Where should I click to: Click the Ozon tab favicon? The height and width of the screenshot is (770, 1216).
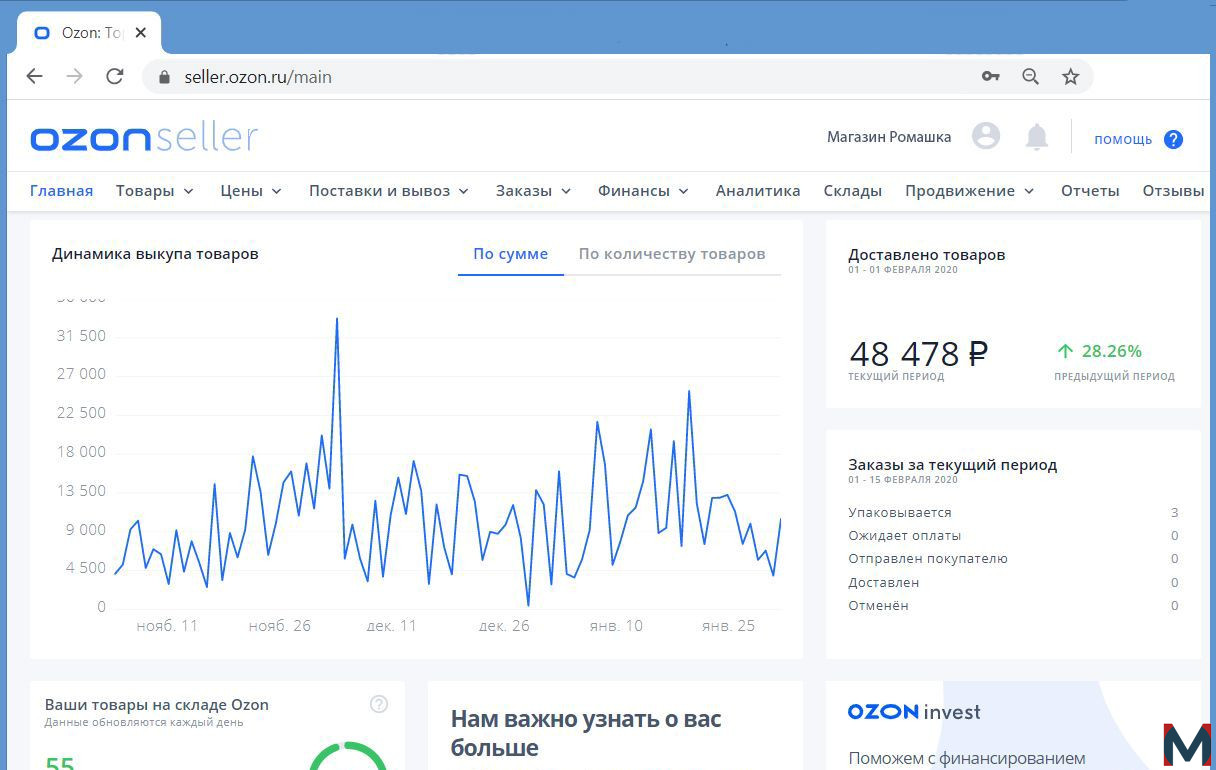pos(42,33)
